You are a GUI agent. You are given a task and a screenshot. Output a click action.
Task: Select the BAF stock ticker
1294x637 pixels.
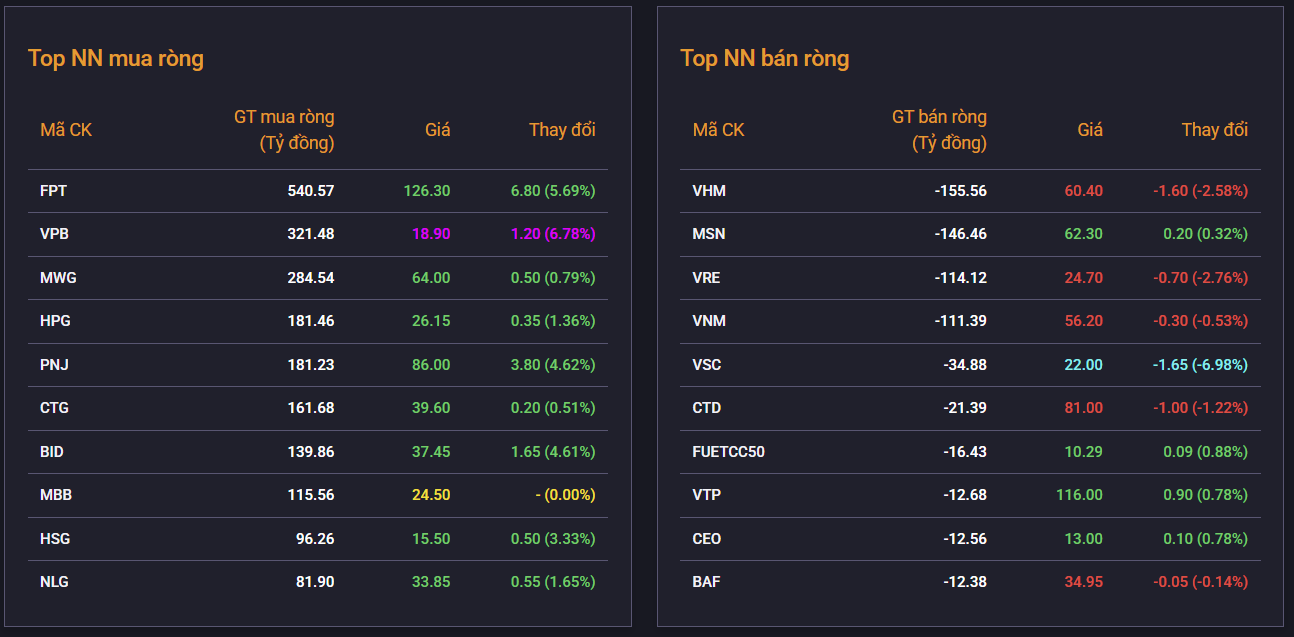pos(706,582)
